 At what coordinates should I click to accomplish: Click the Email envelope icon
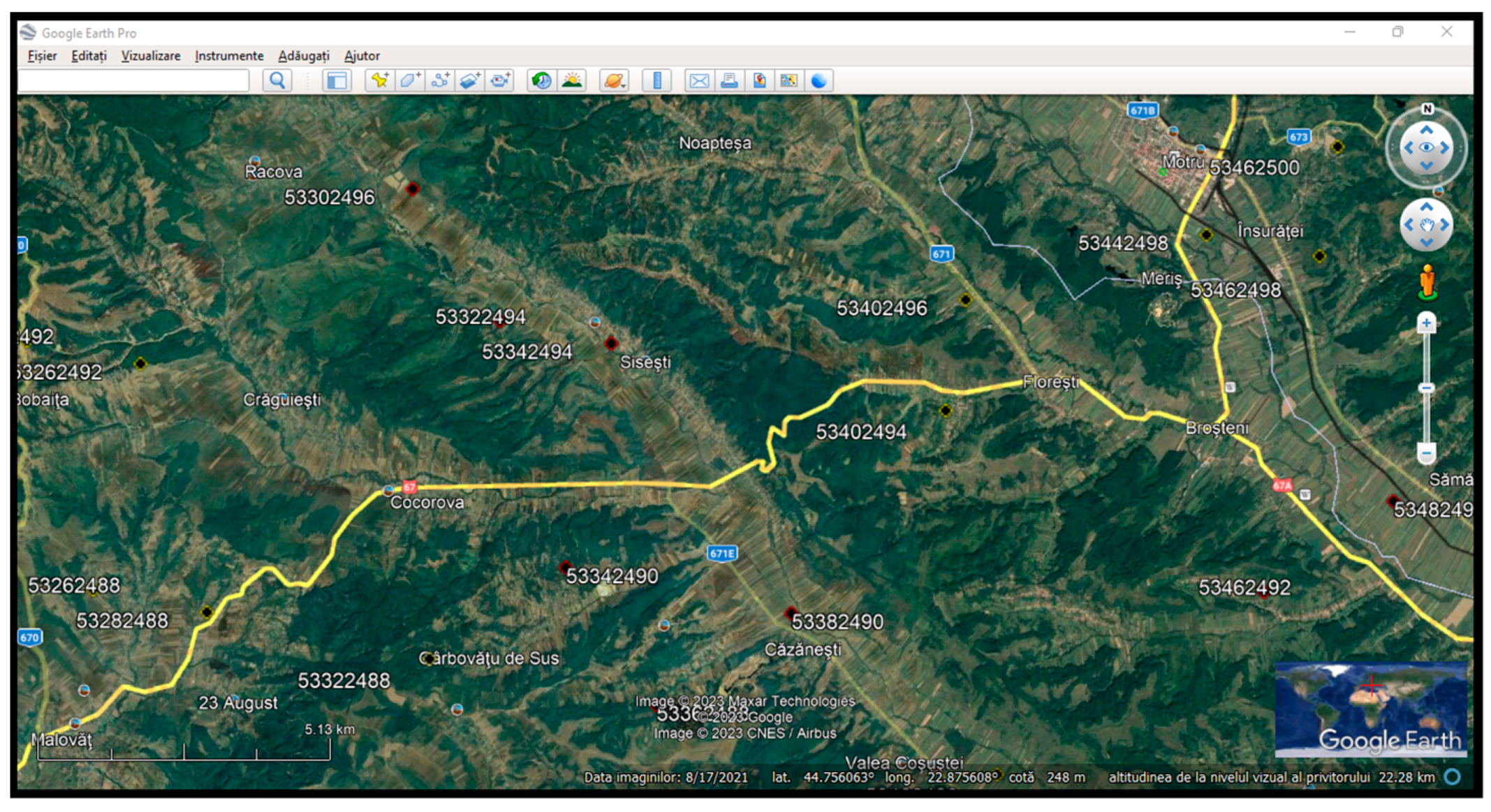click(698, 81)
